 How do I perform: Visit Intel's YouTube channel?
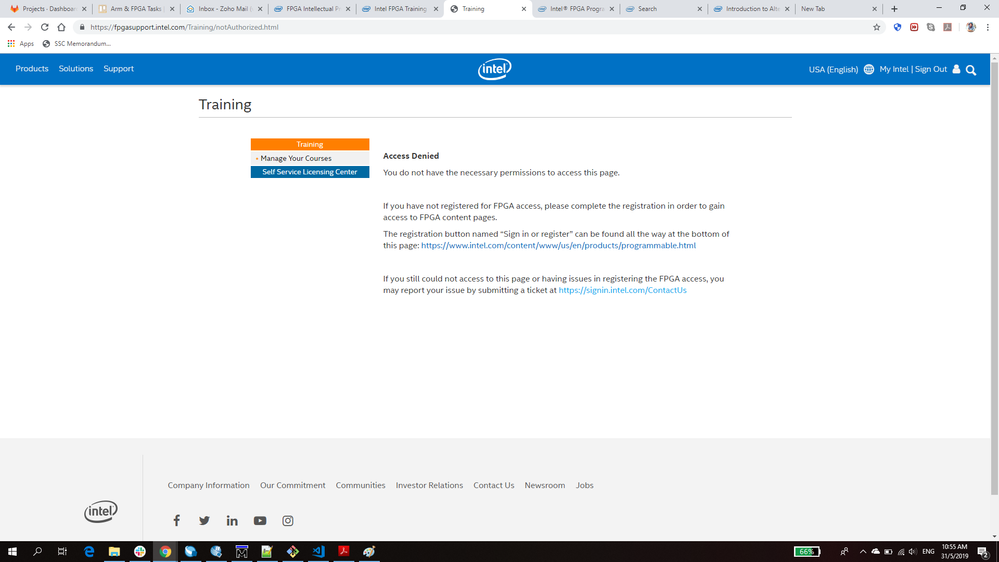tap(260, 521)
